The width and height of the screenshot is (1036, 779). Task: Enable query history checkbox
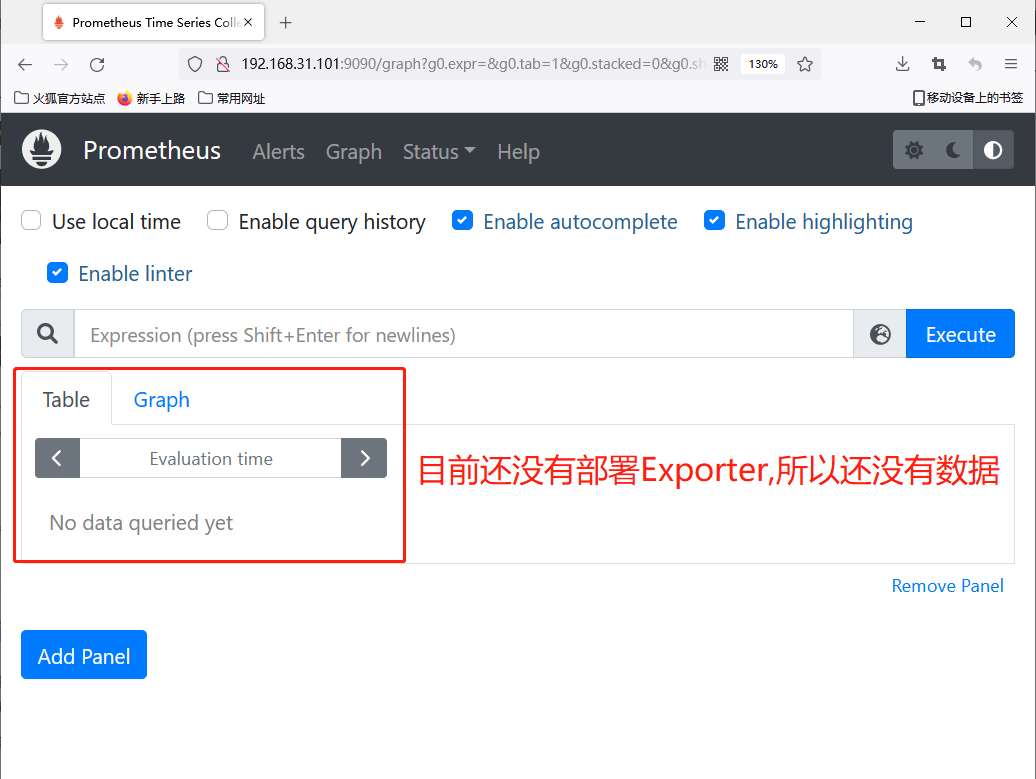coord(218,221)
